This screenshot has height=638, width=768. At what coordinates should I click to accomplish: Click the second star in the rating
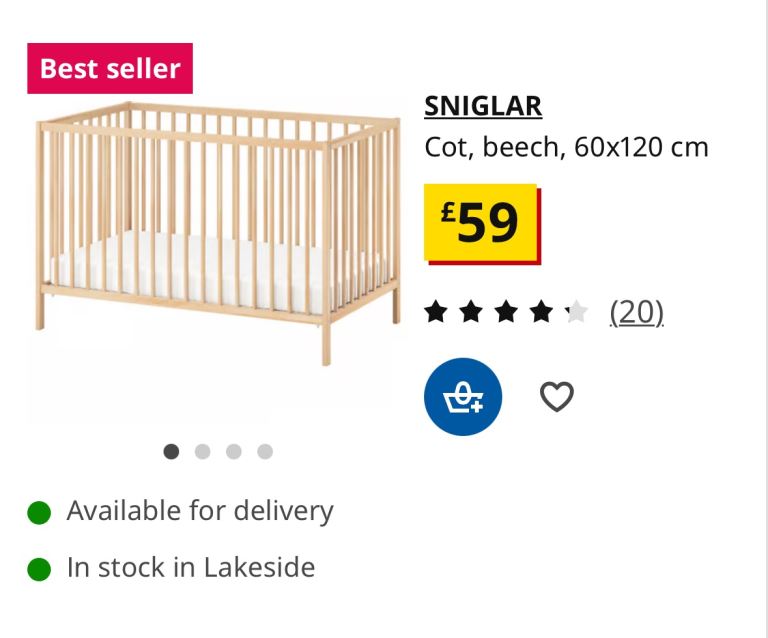tap(471, 313)
